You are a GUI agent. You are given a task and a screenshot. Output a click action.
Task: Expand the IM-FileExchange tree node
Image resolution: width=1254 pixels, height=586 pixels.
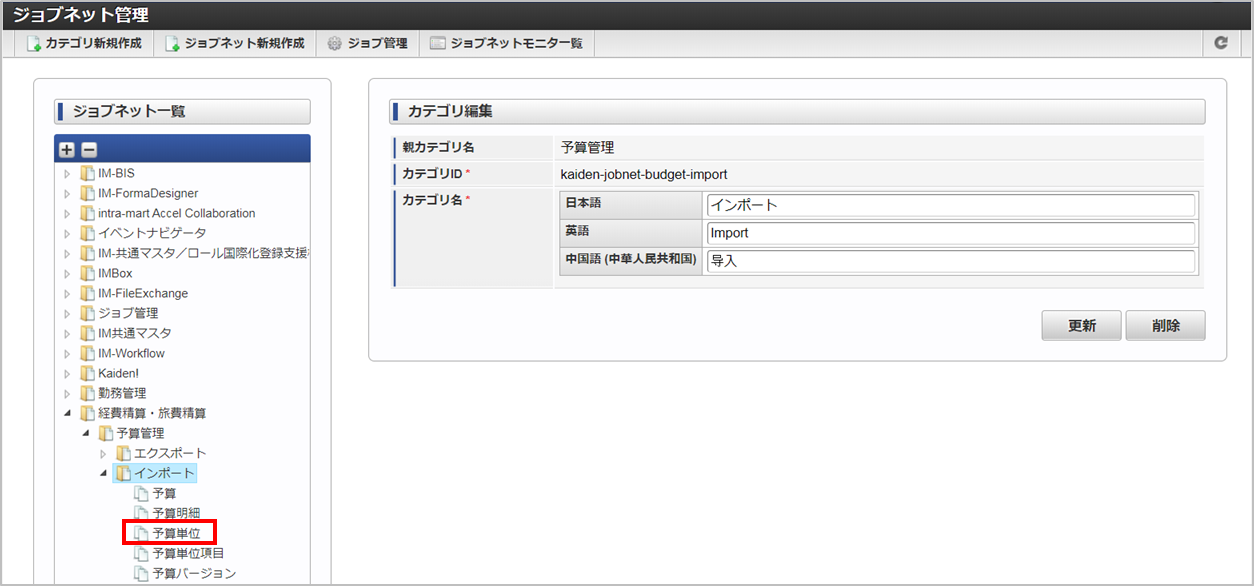(x=67, y=293)
